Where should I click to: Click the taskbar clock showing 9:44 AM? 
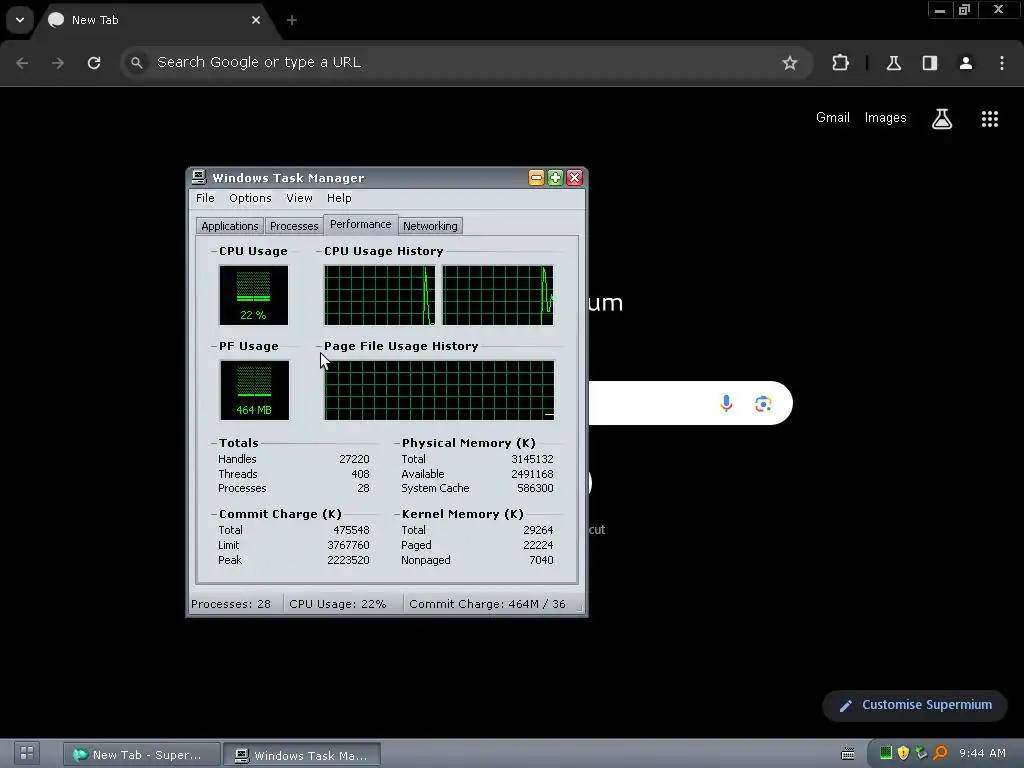point(982,753)
